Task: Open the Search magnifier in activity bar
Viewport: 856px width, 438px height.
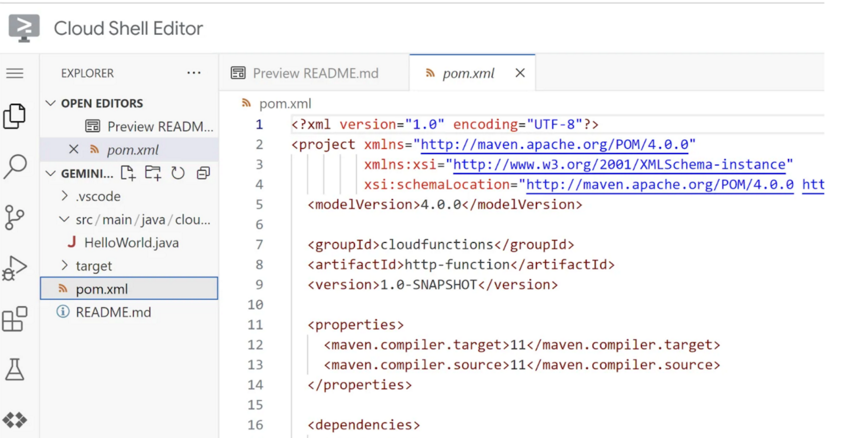Action: pyautogui.click(x=15, y=166)
